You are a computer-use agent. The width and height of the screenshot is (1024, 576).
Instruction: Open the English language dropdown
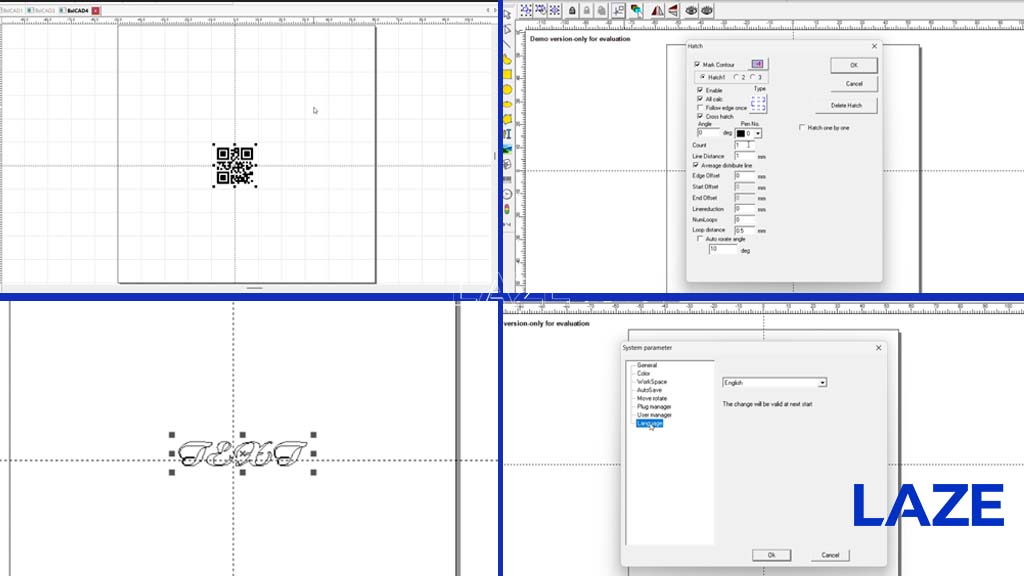(x=775, y=383)
